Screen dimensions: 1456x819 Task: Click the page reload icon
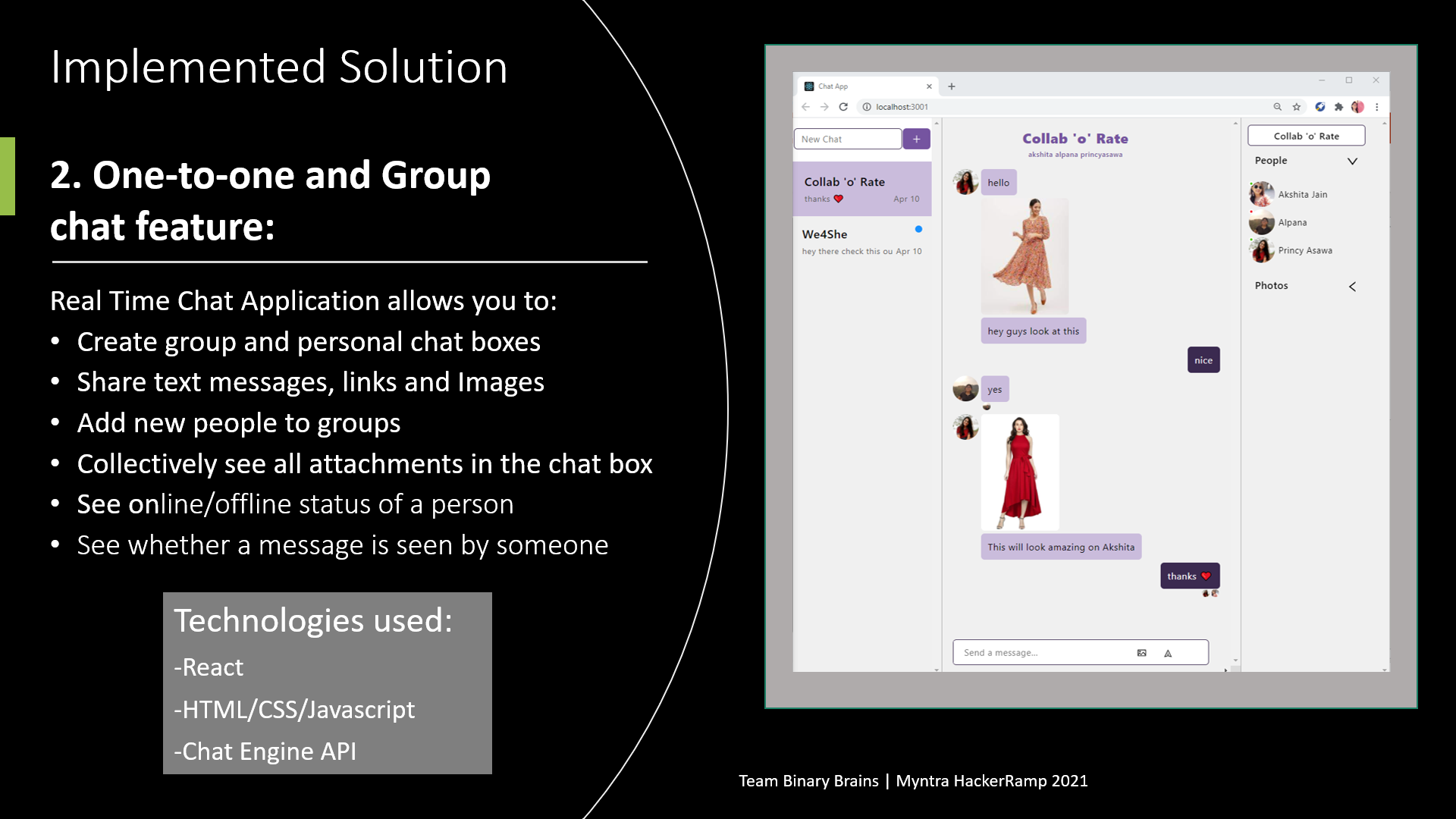844,107
